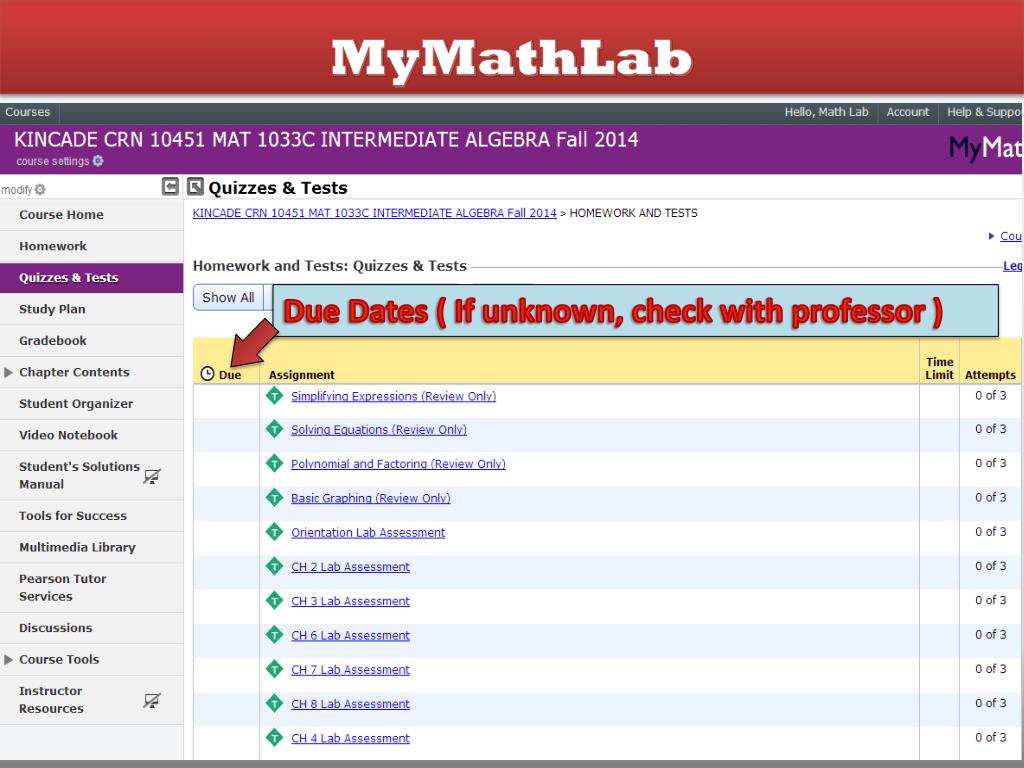1024x768 pixels.
Task: Open Student Organizer in sidebar
Action: coord(91,404)
